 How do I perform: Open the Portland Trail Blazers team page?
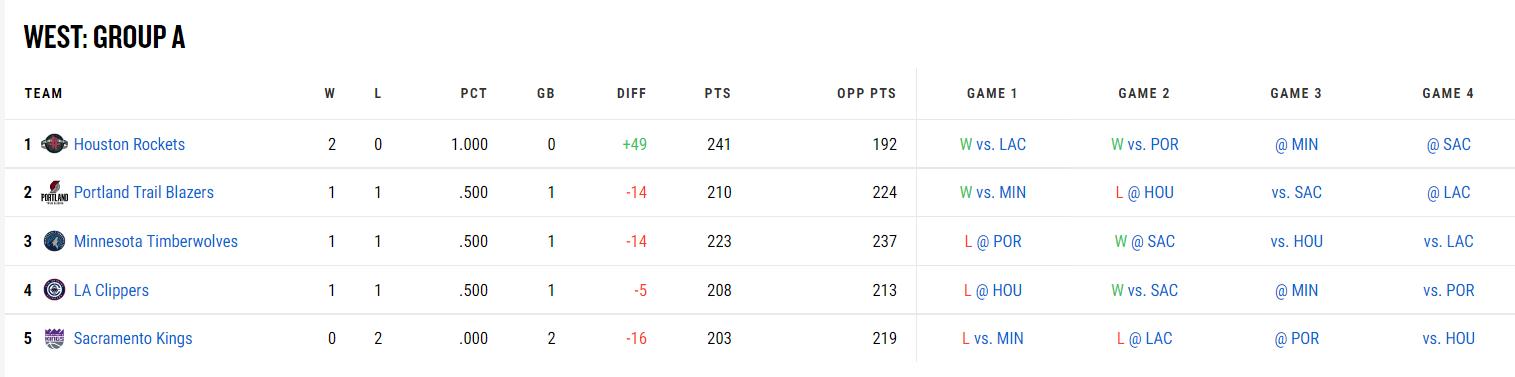(144, 192)
